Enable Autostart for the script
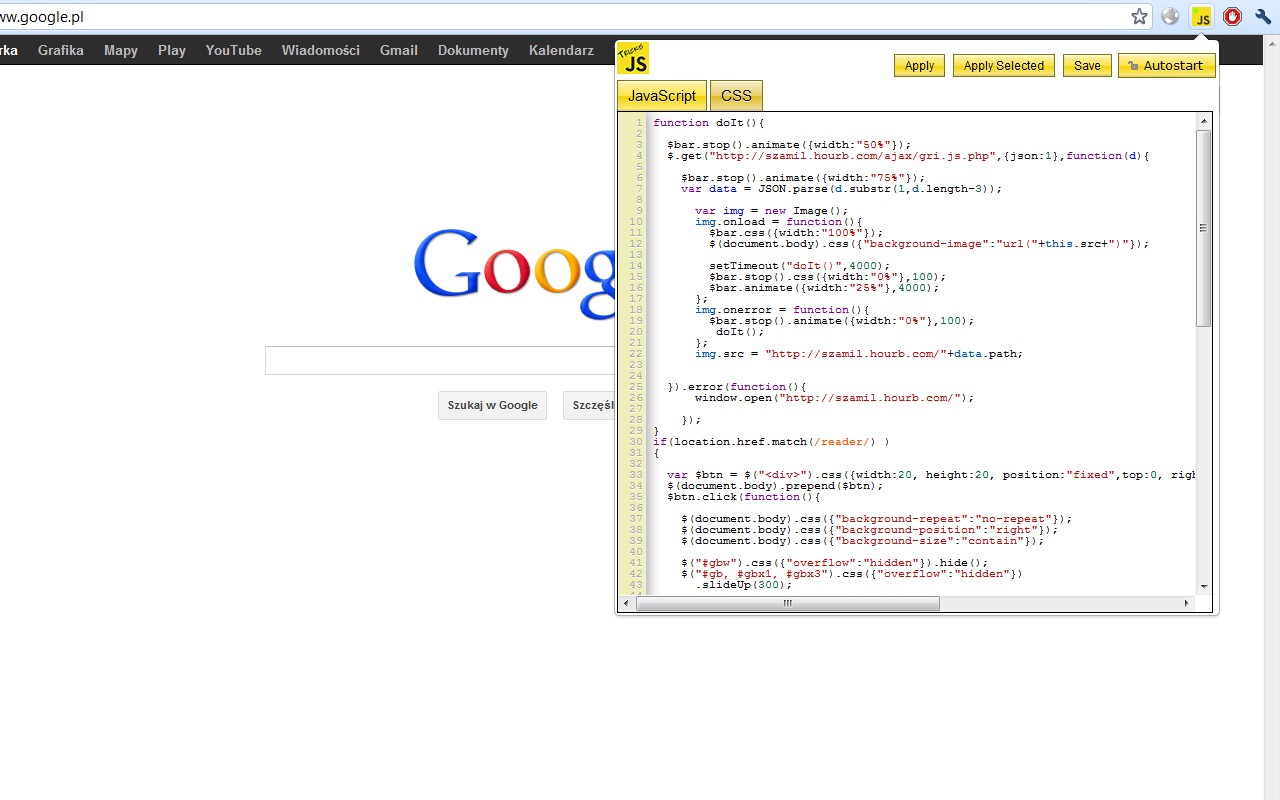Image resolution: width=1280 pixels, height=800 pixels. click(x=1167, y=66)
